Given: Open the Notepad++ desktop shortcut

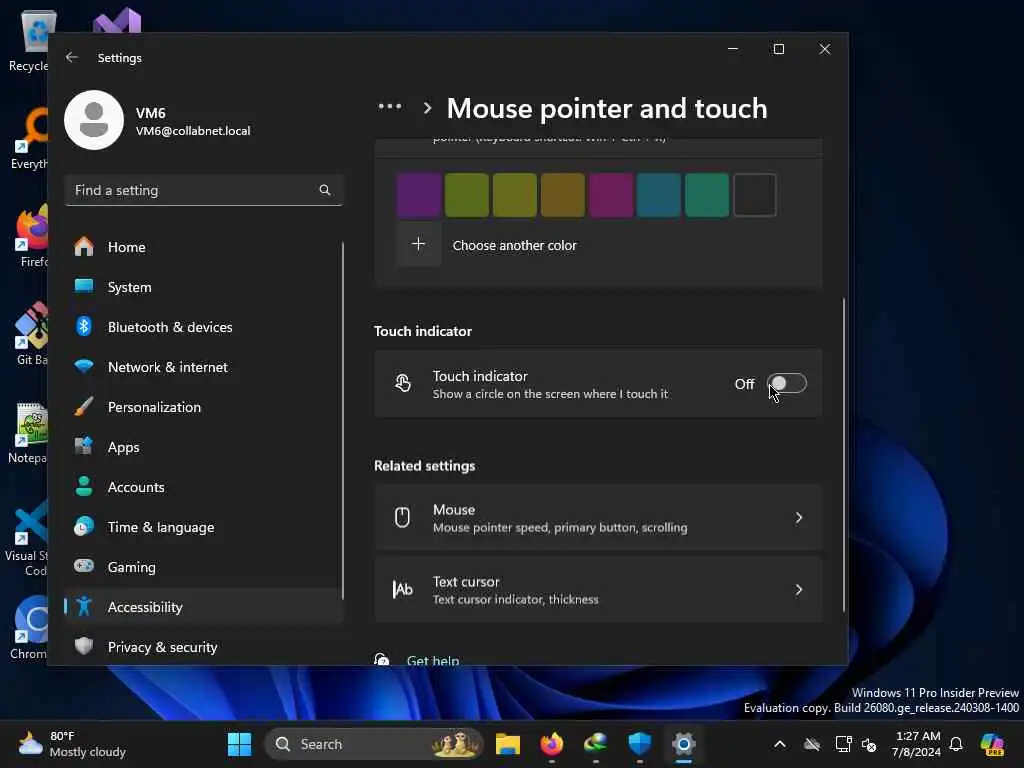Looking at the screenshot, I should tap(27, 432).
